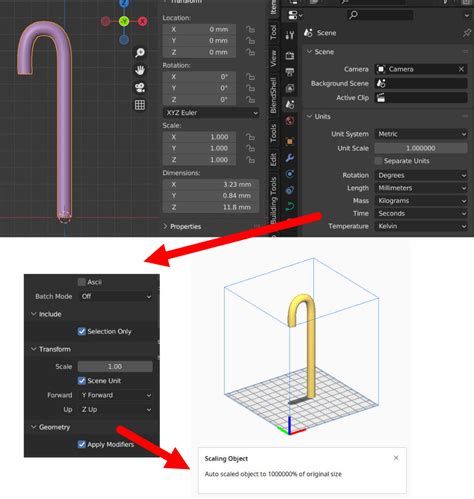Adjust the export Scale 1.00 field
Viewport: 474px width, 499px height.
(x=115, y=366)
